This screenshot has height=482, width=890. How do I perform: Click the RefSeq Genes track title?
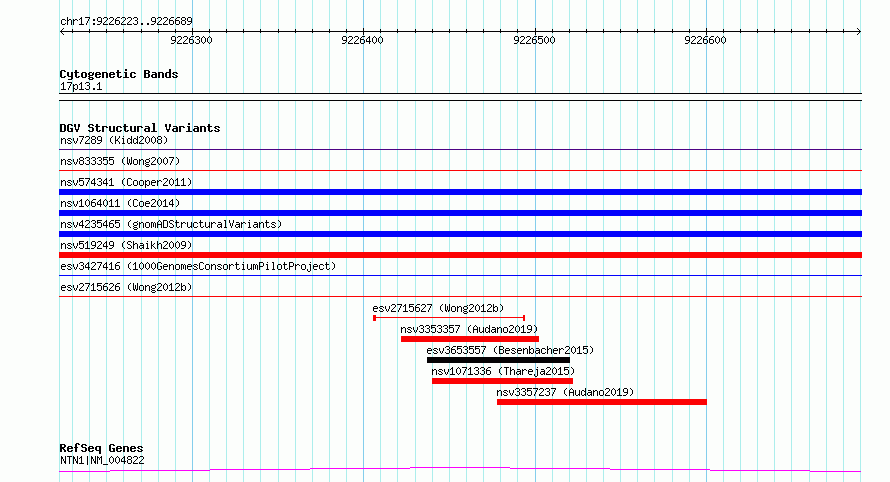101,448
